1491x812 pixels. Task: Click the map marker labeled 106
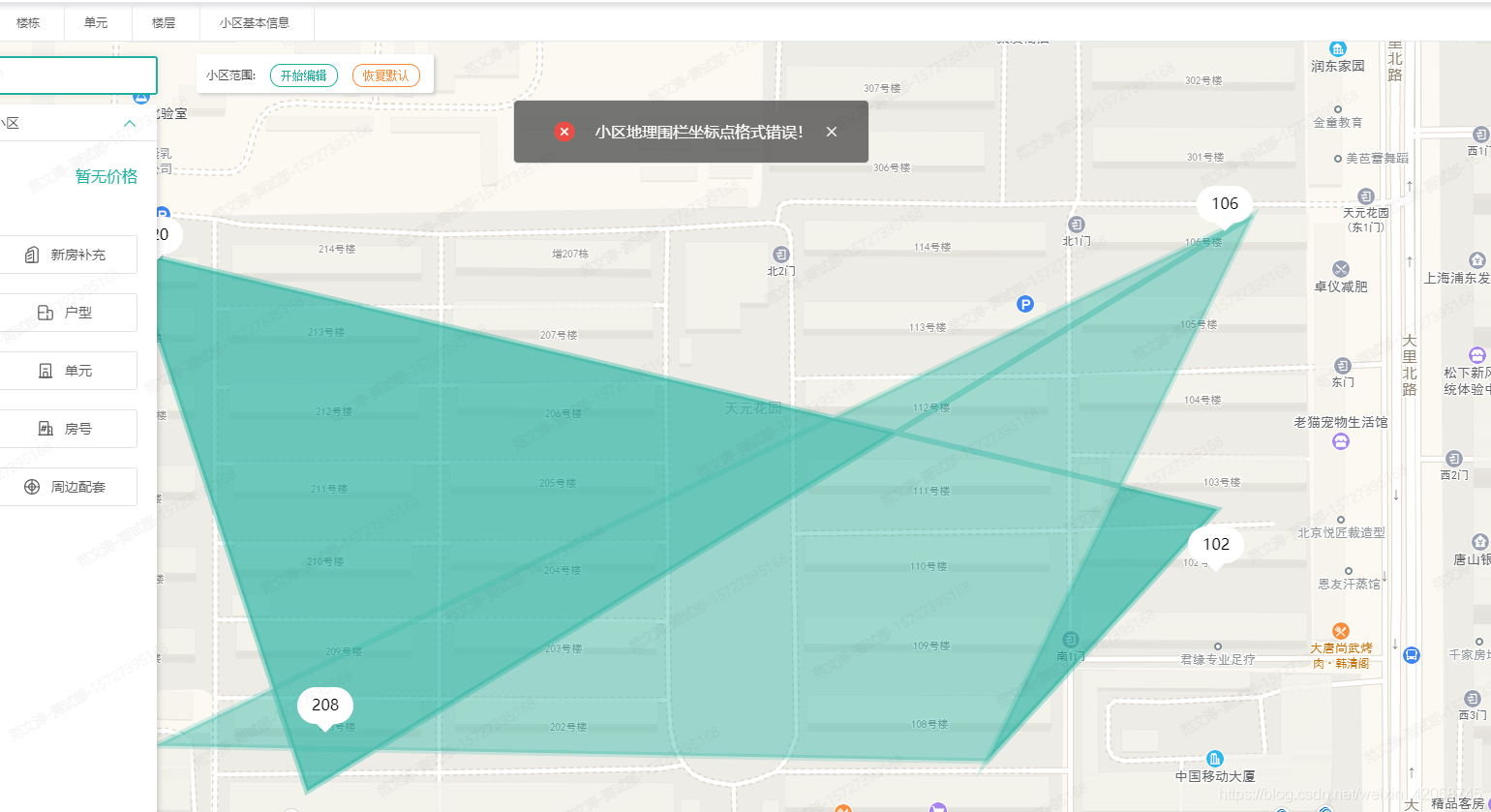pos(1224,204)
